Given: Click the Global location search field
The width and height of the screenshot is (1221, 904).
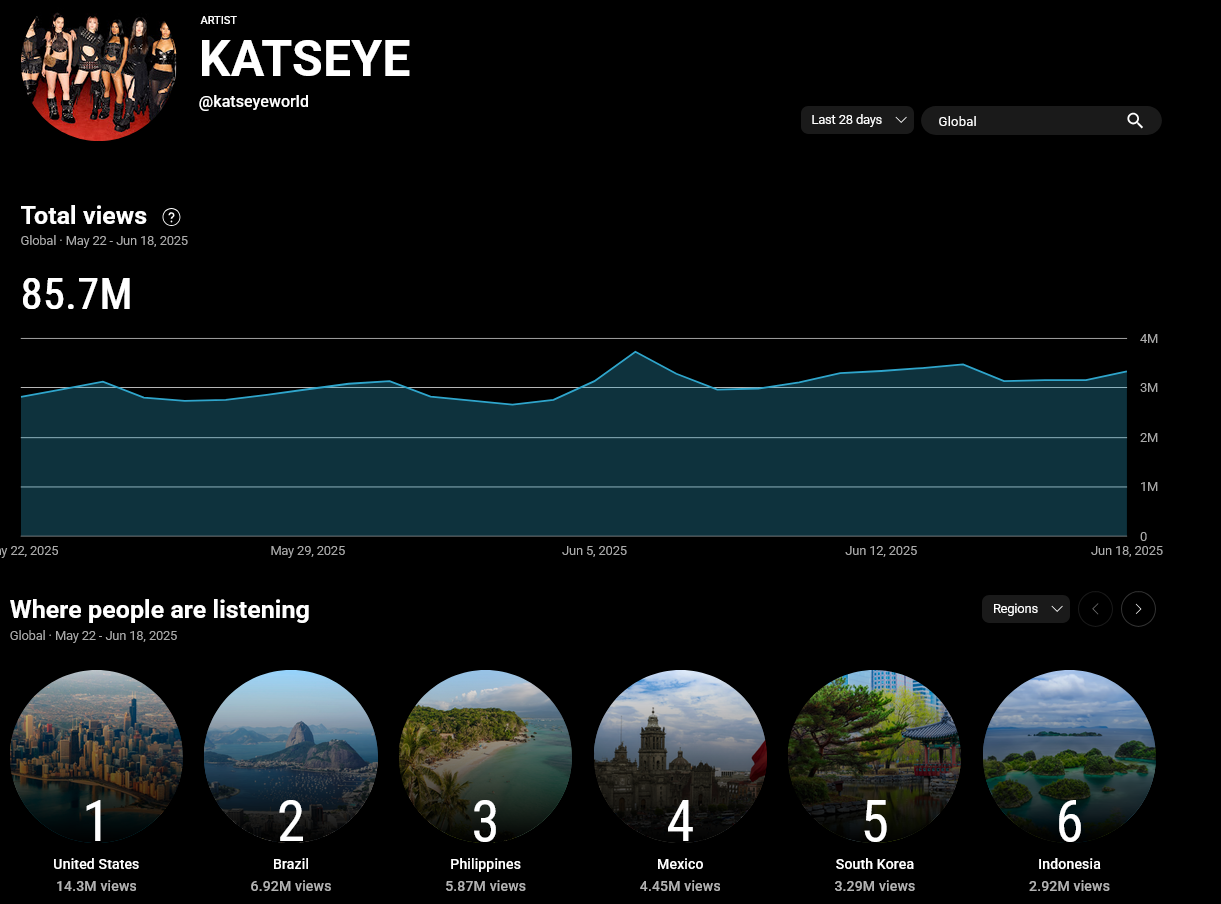Looking at the screenshot, I should pyautogui.click(x=1041, y=121).
